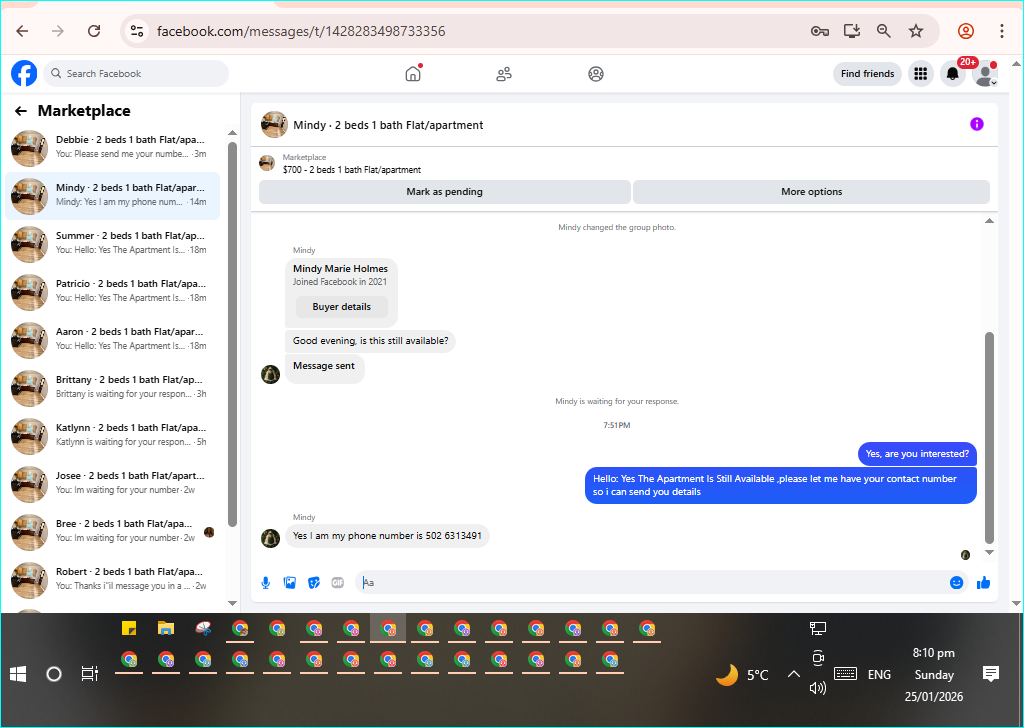This screenshot has height=728, width=1024.
Task: Attach a file with the photo icon
Action: tap(290, 582)
